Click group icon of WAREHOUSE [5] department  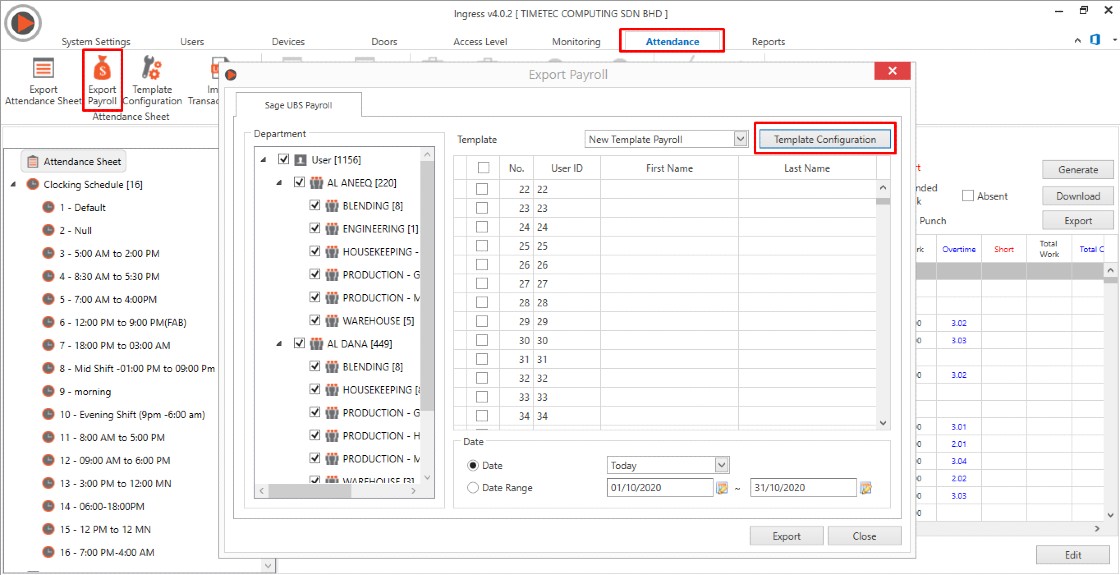(331, 321)
